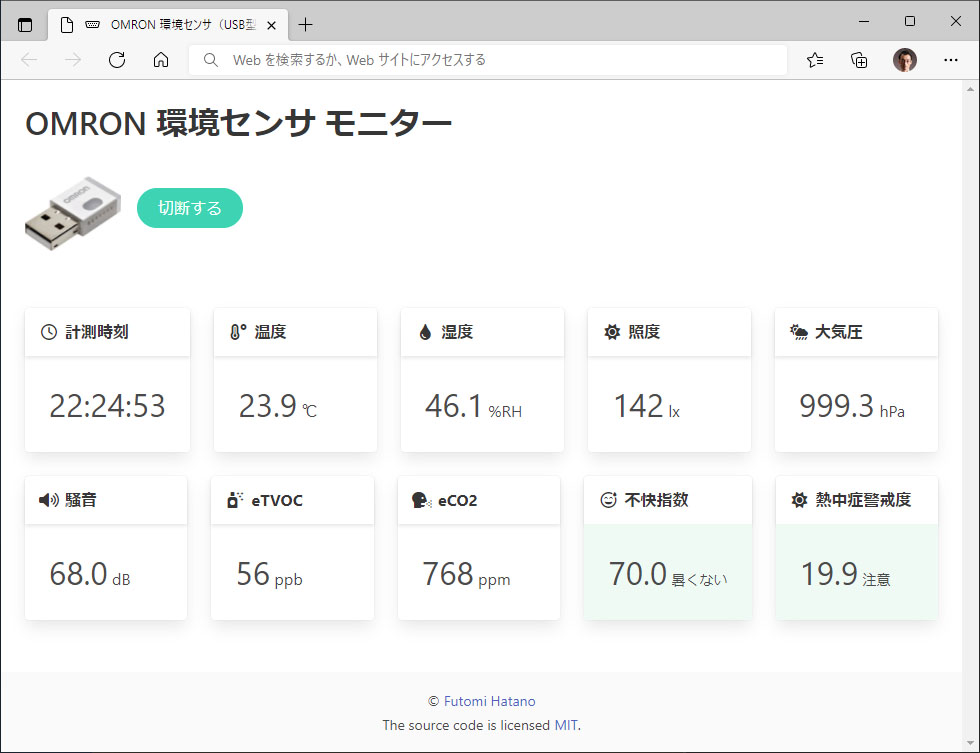Viewport: 980px width, 753px height.
Task: Click the sun icon beside 照度
Action: [x=612, y=332]
